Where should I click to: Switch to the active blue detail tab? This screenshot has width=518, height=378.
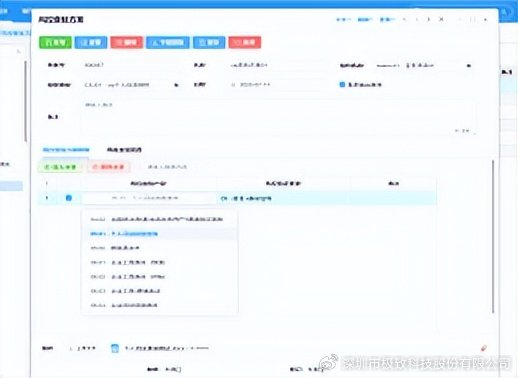pos(66,150)
